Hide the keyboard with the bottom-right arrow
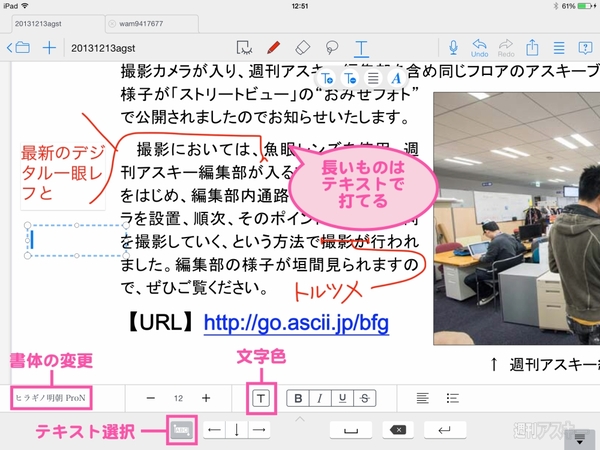Image resolution: width=600 pixels, height=450 pixels. (x=578, y=436)
